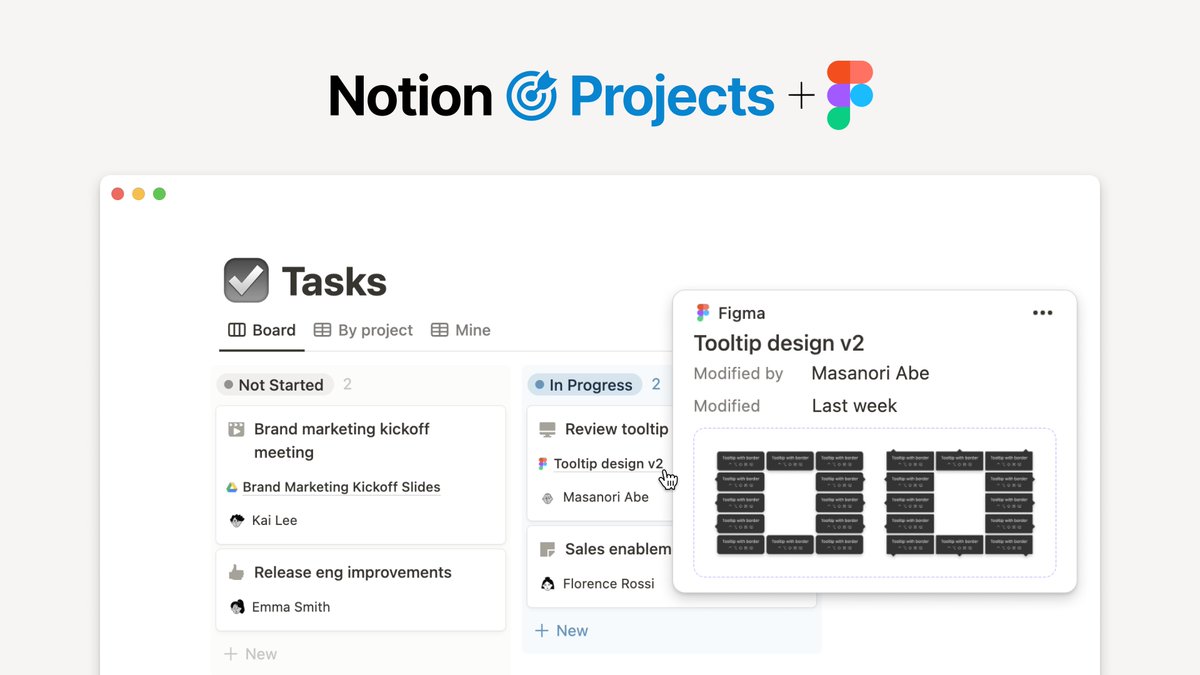This screenshot has width=1200, height=675.
Task: Click the Sales enablement task title
Action: point(618,549)
